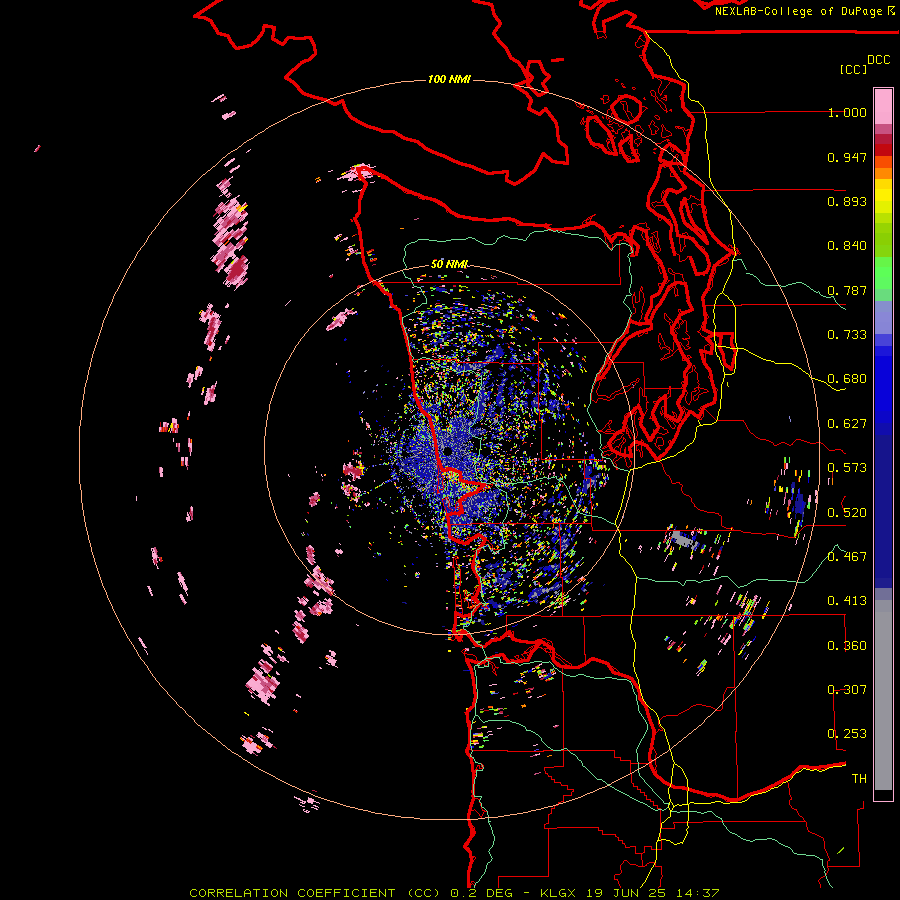Screen dimensions: 900x900
Task: Click the 0.413 scale value
Action: 847,601
